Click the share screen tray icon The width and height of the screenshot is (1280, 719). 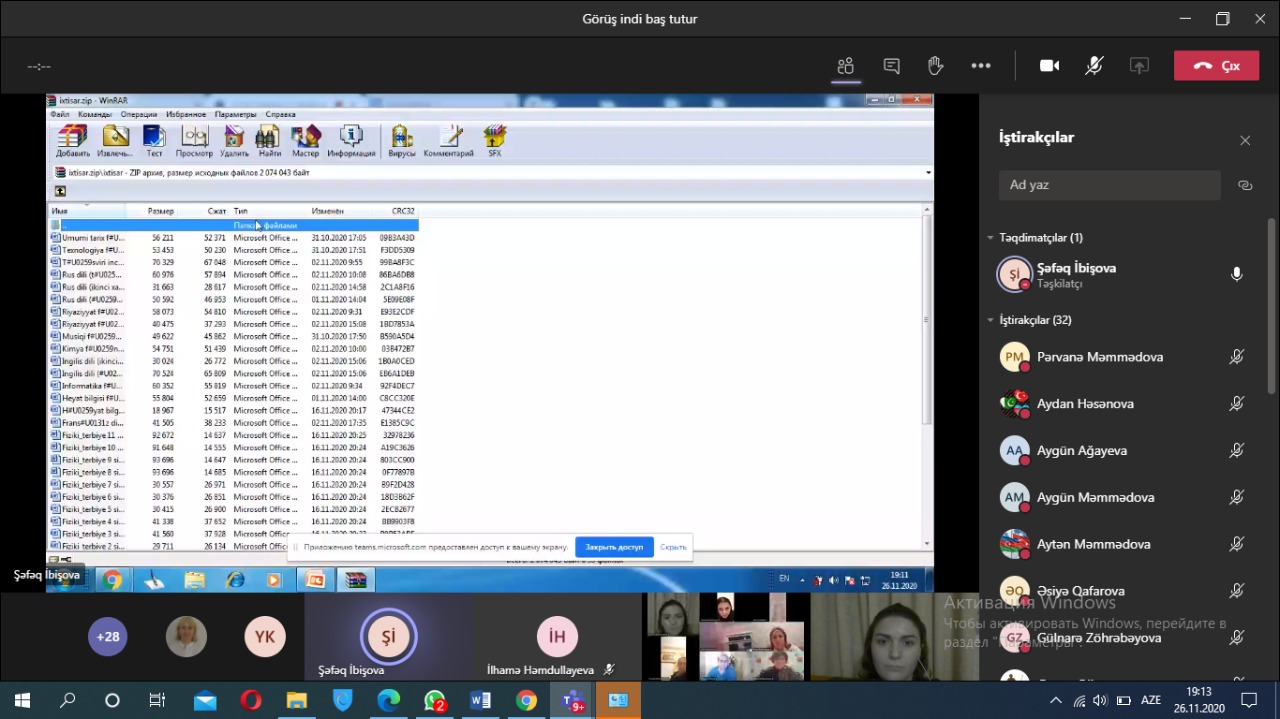pos(1139,66)
